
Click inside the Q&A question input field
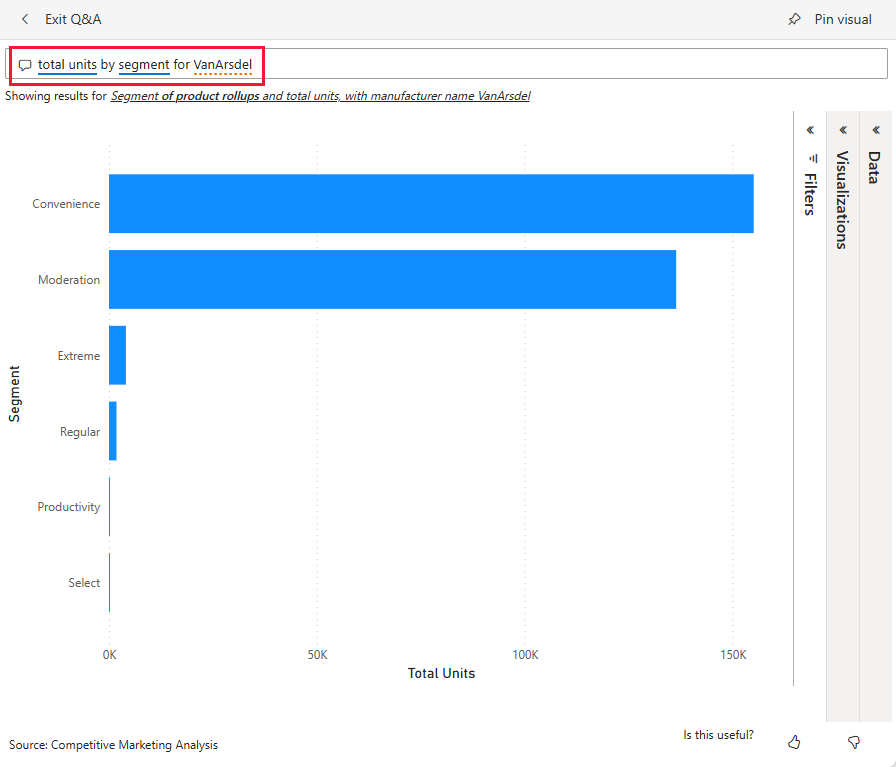[x=447, y=63]
